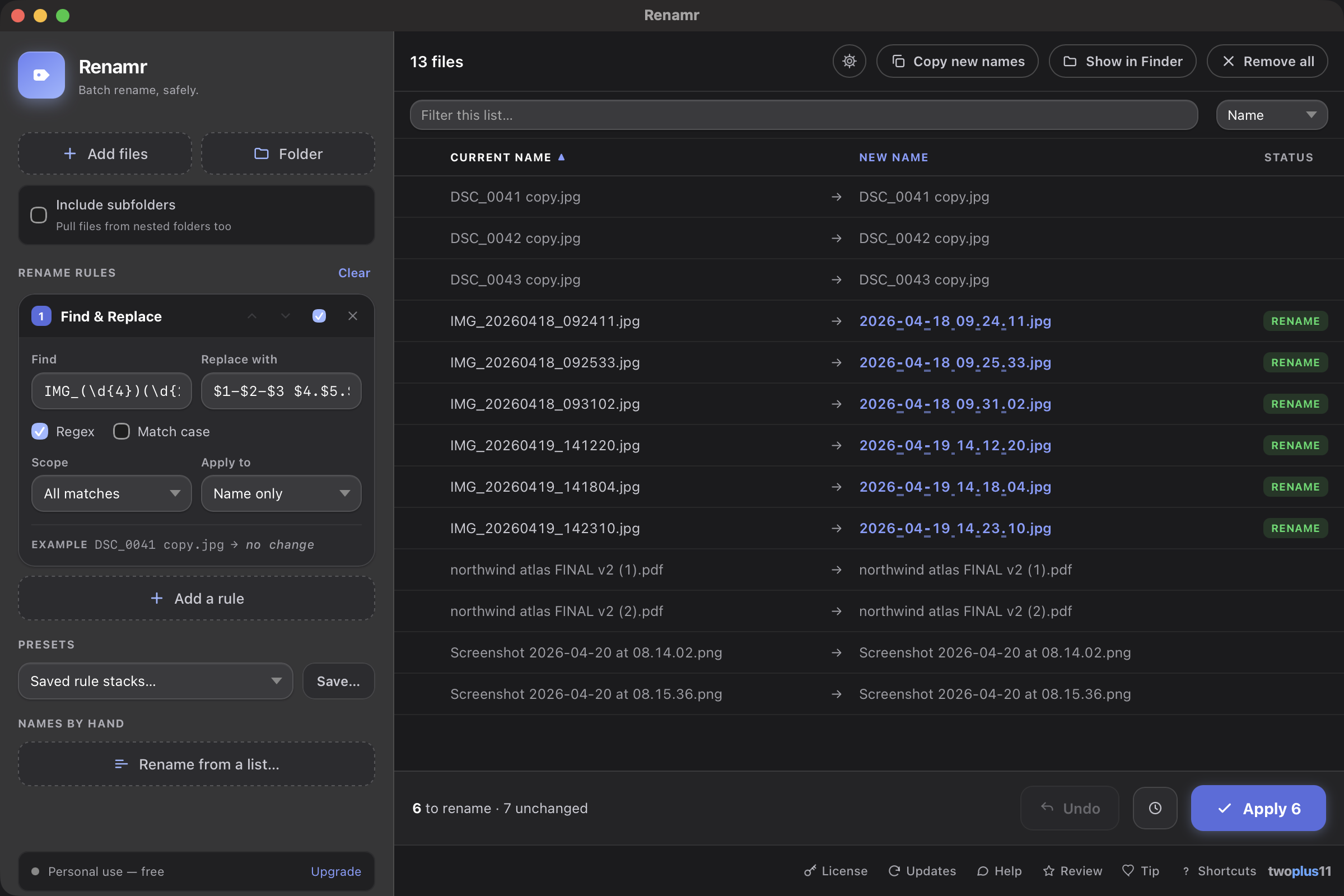Clear all rename rules
The width and height of the screenshot is (1344, 896).
[x=354, y=273]
